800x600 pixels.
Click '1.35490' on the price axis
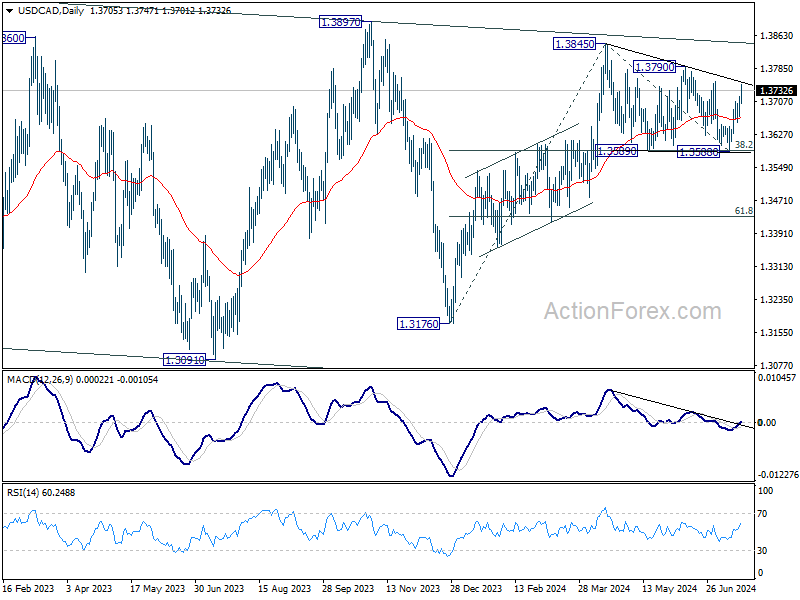pos(777,168)
